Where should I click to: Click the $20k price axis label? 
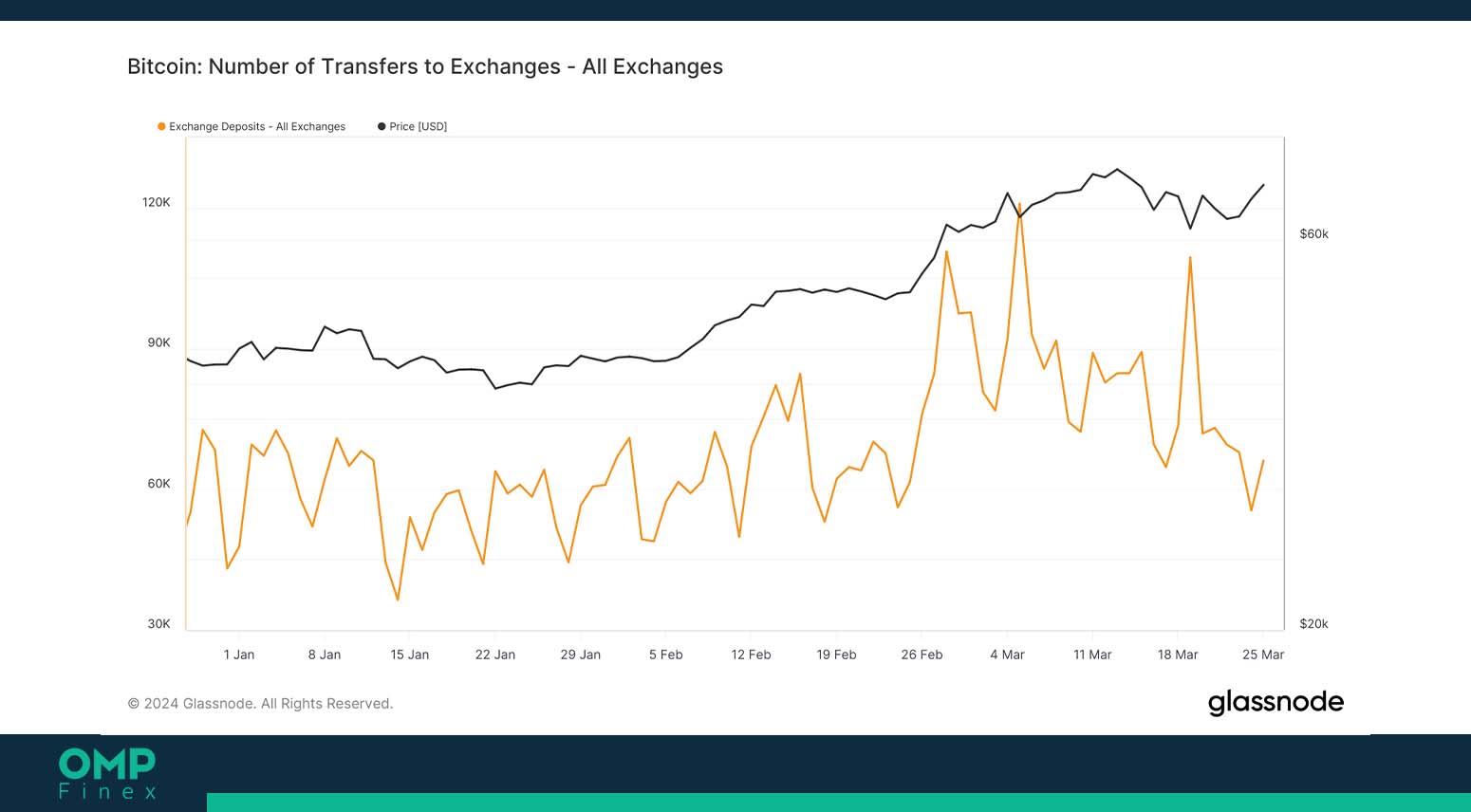click(x=1314, y=624)
